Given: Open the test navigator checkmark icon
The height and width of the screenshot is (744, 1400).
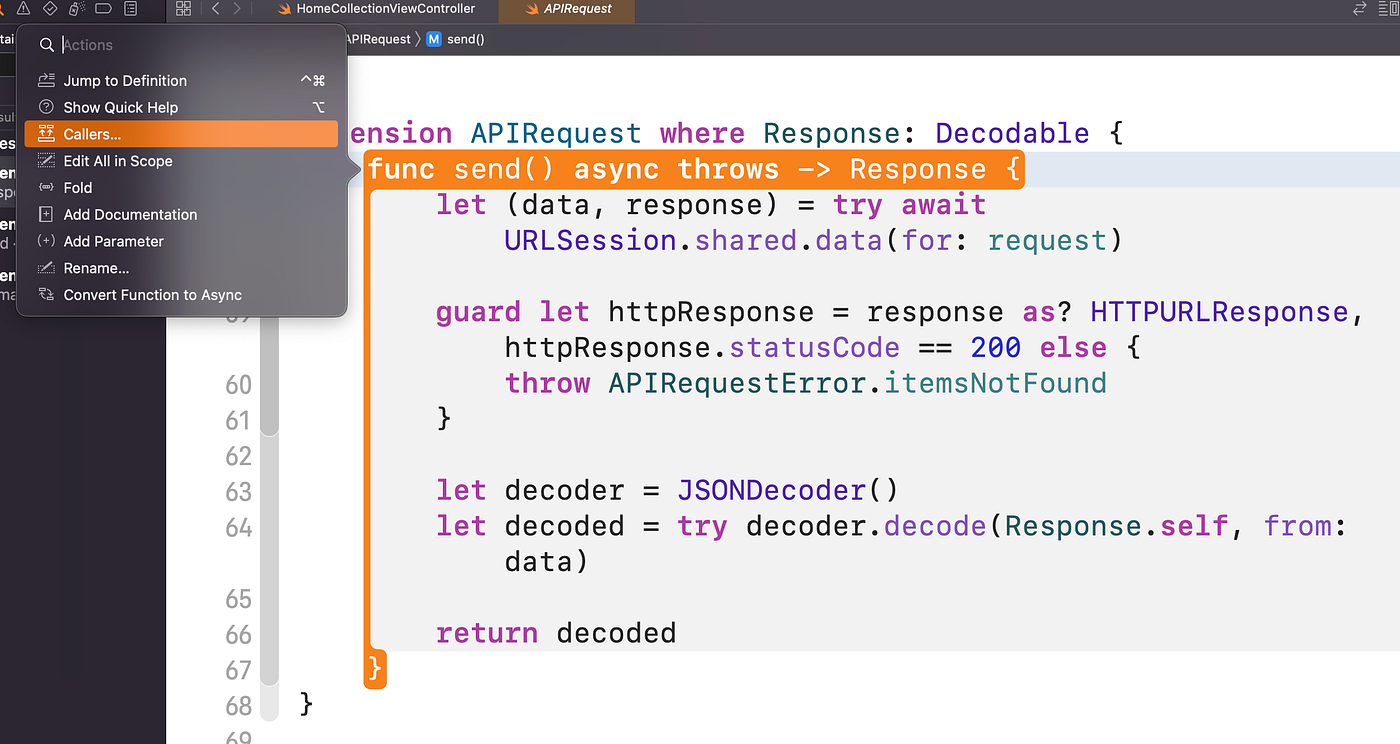Looking at the screenshot, I should (49, 9).
